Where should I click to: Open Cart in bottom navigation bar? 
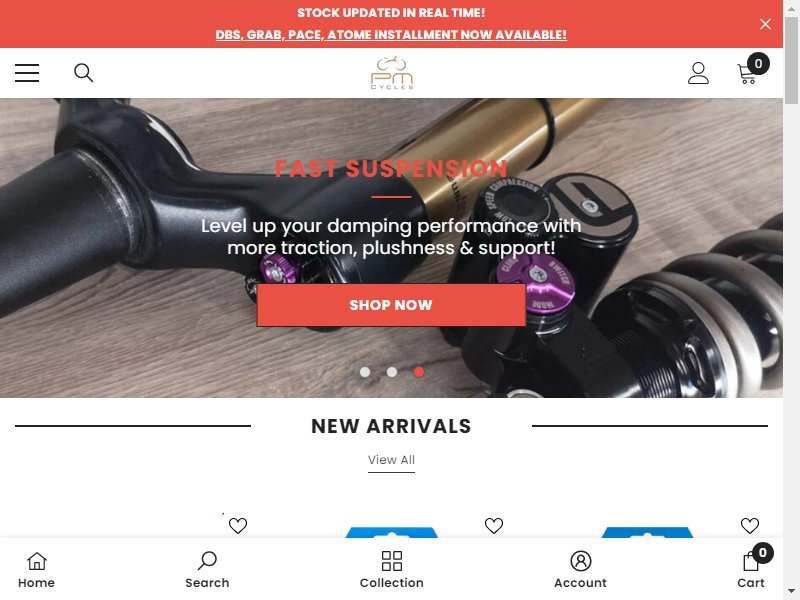point(752,567)
